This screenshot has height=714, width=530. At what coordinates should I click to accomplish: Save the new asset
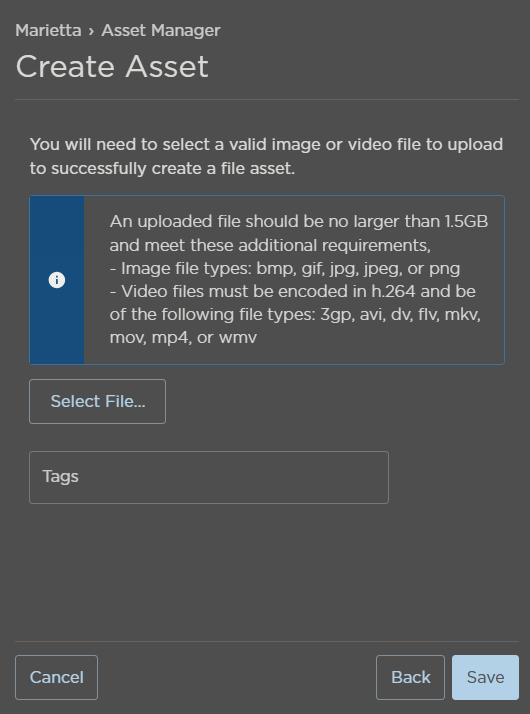485,678
